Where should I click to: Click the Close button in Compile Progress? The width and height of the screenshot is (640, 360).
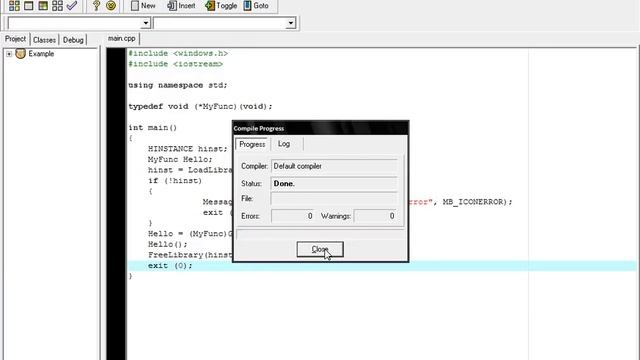(320, 249)
